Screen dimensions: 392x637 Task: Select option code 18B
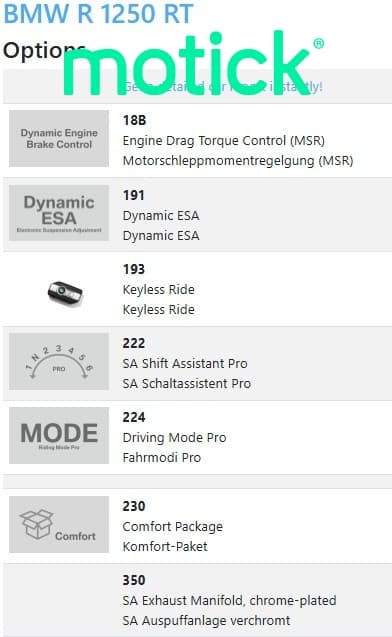point(134,120)
